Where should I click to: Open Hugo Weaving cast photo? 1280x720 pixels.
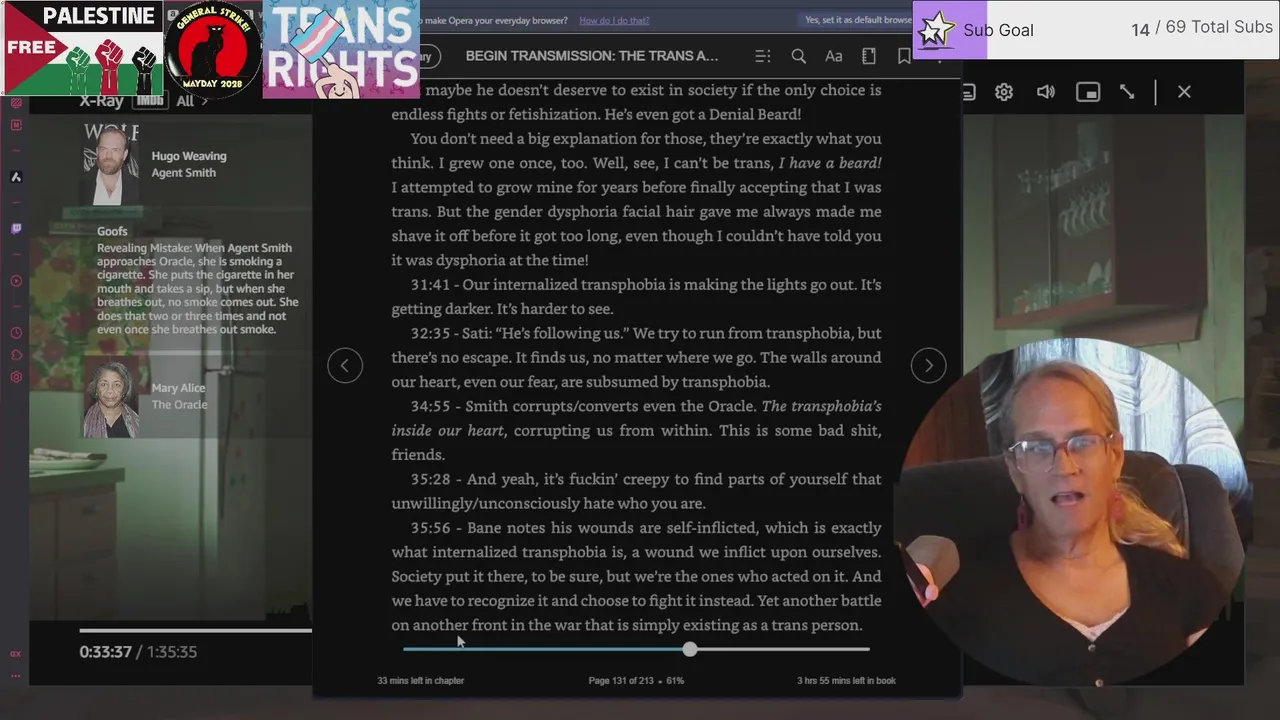tap(111, 164)
